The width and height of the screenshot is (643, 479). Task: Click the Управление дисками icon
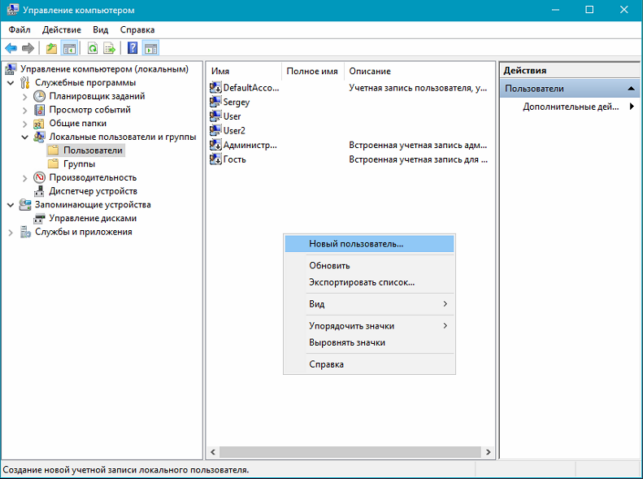point(39,218)
